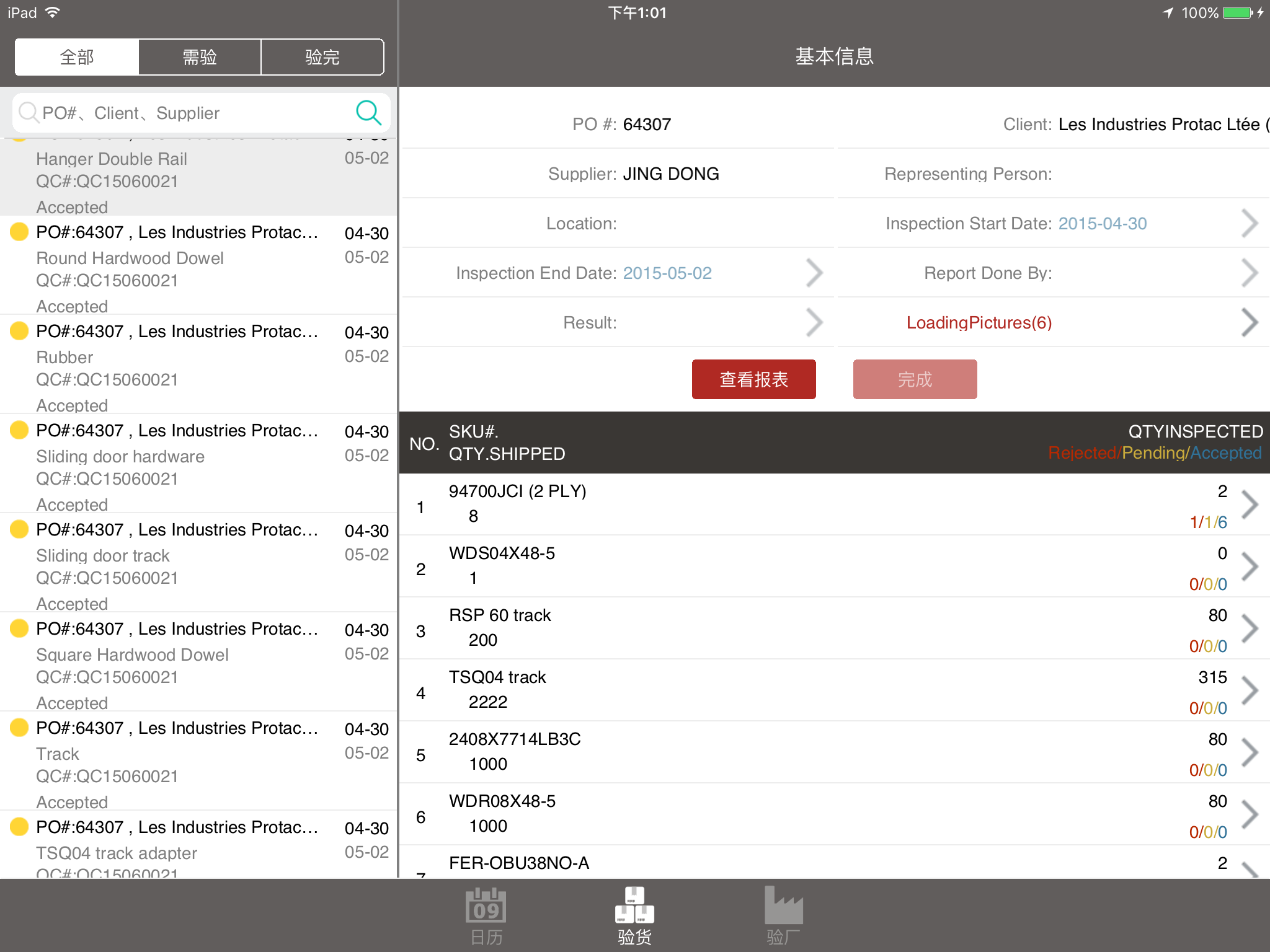Open the 验厂 factory audit icon
Screen dimensions: 1270x952
click(x=783, y=906)
